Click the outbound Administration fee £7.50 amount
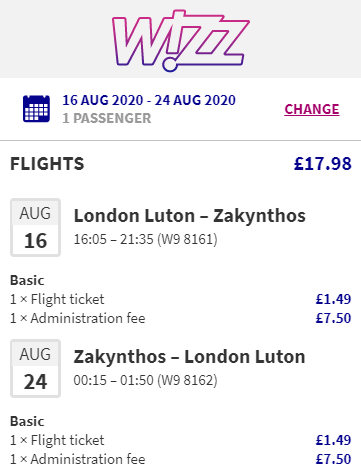Screen dimensions: 361x475 click(x=333, y=318)
